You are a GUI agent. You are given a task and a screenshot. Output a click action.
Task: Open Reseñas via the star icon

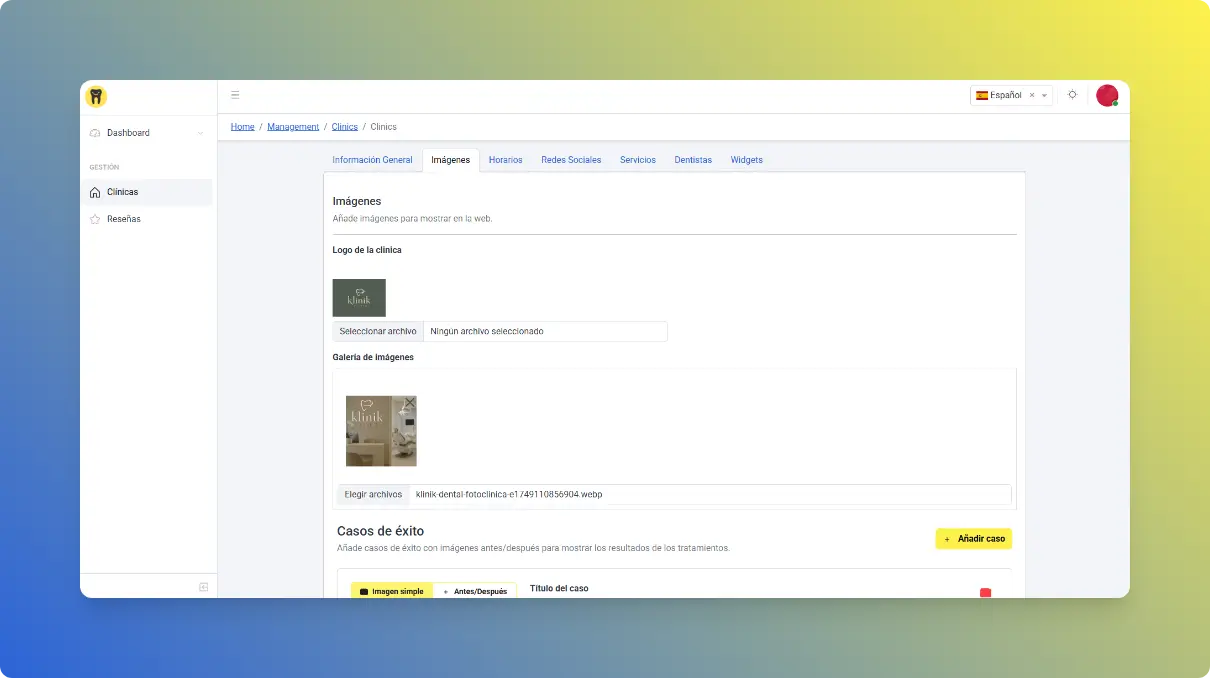(x=95, y=219)
